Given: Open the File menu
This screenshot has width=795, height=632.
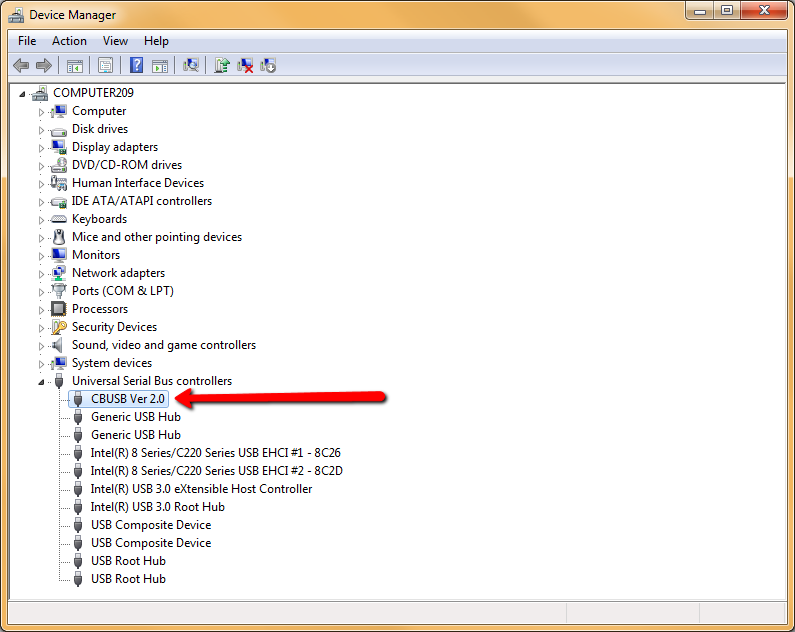Looking at the screenshot, I should point(27,41).
